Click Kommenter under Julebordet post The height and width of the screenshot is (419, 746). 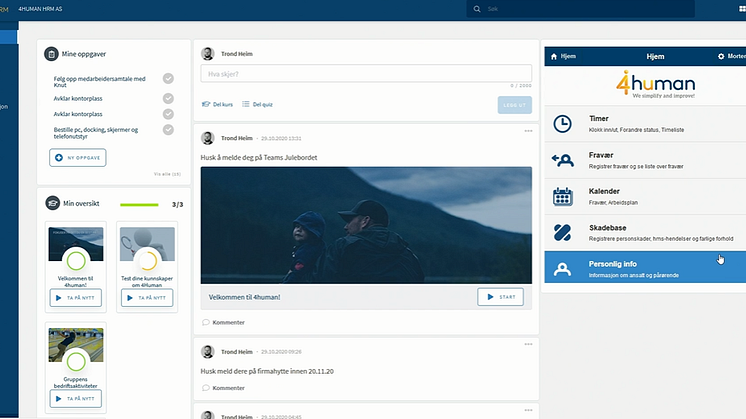coord(223,322)
